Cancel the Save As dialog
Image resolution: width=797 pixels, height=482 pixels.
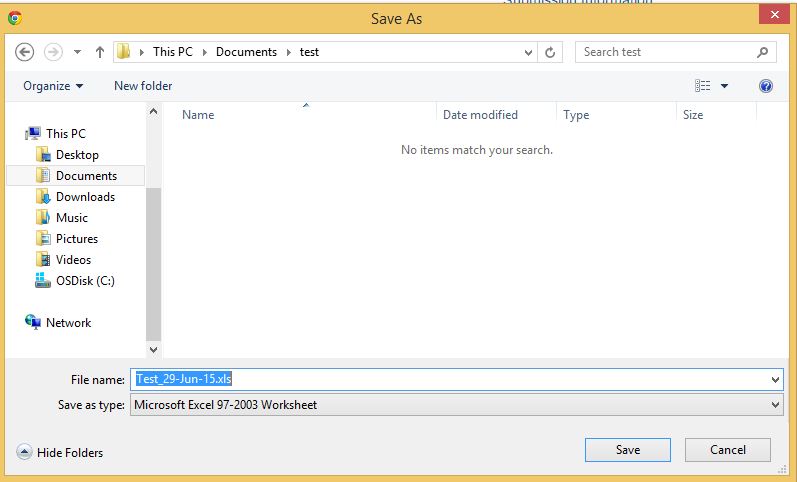click(728, 450)
